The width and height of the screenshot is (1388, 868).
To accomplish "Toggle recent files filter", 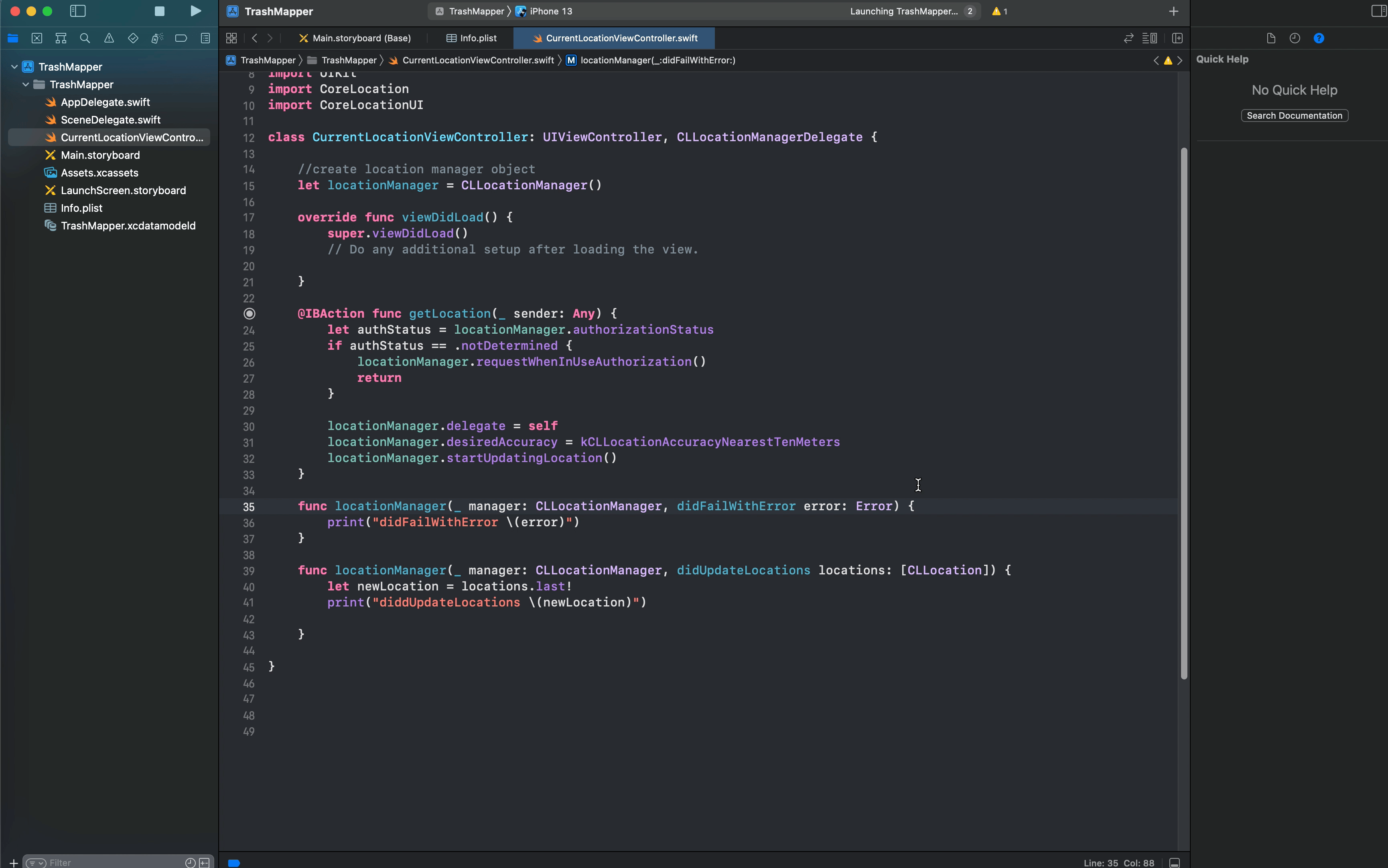I will pyautogui.click(x=190, y=862).
